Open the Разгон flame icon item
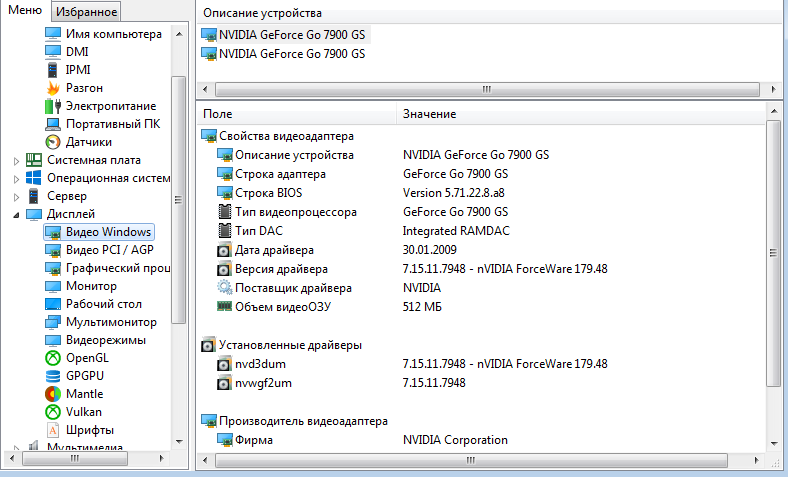This screenshot has width=788, height=477. [53, 88]
